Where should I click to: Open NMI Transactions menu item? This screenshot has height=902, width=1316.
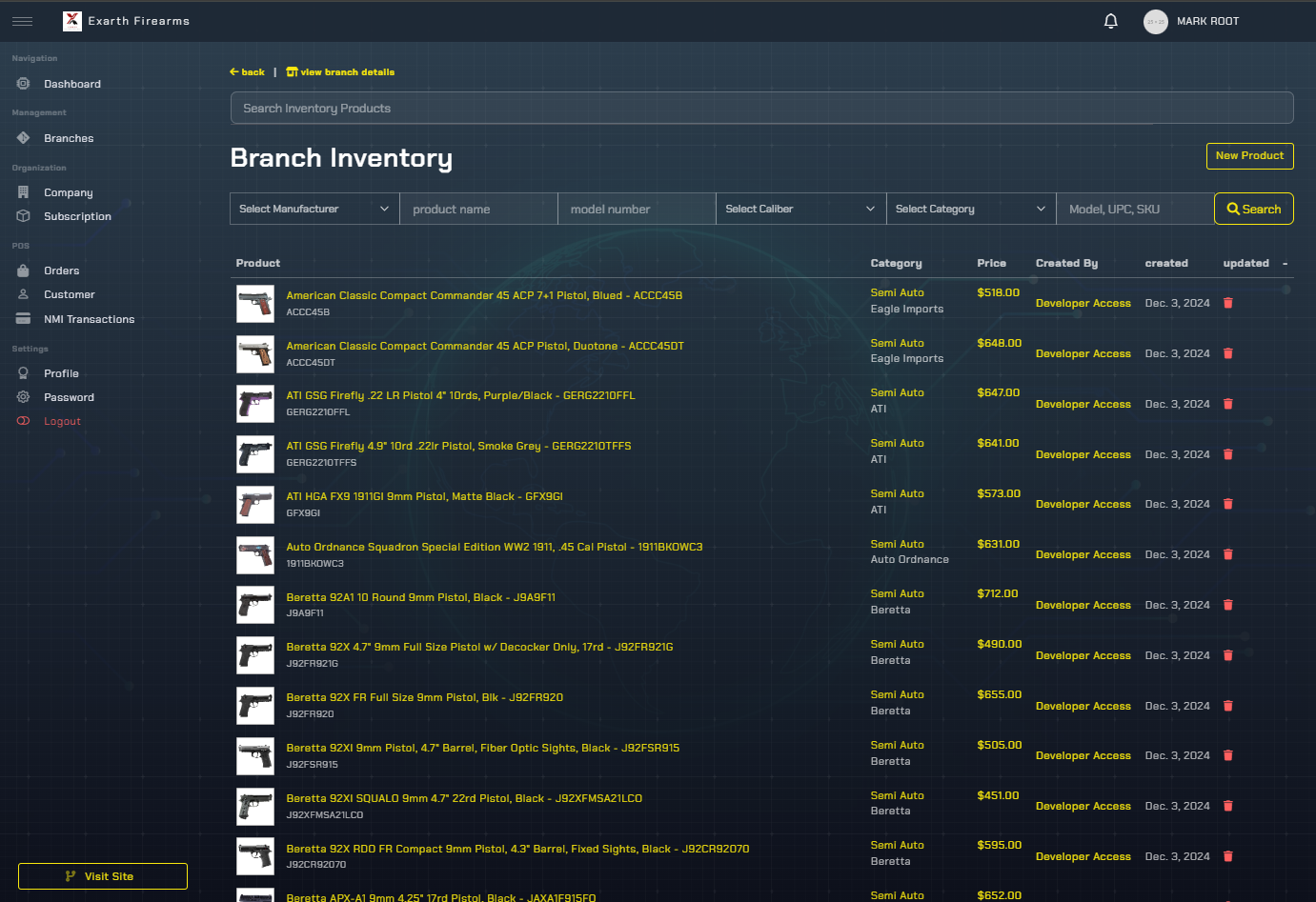[89, 319]
